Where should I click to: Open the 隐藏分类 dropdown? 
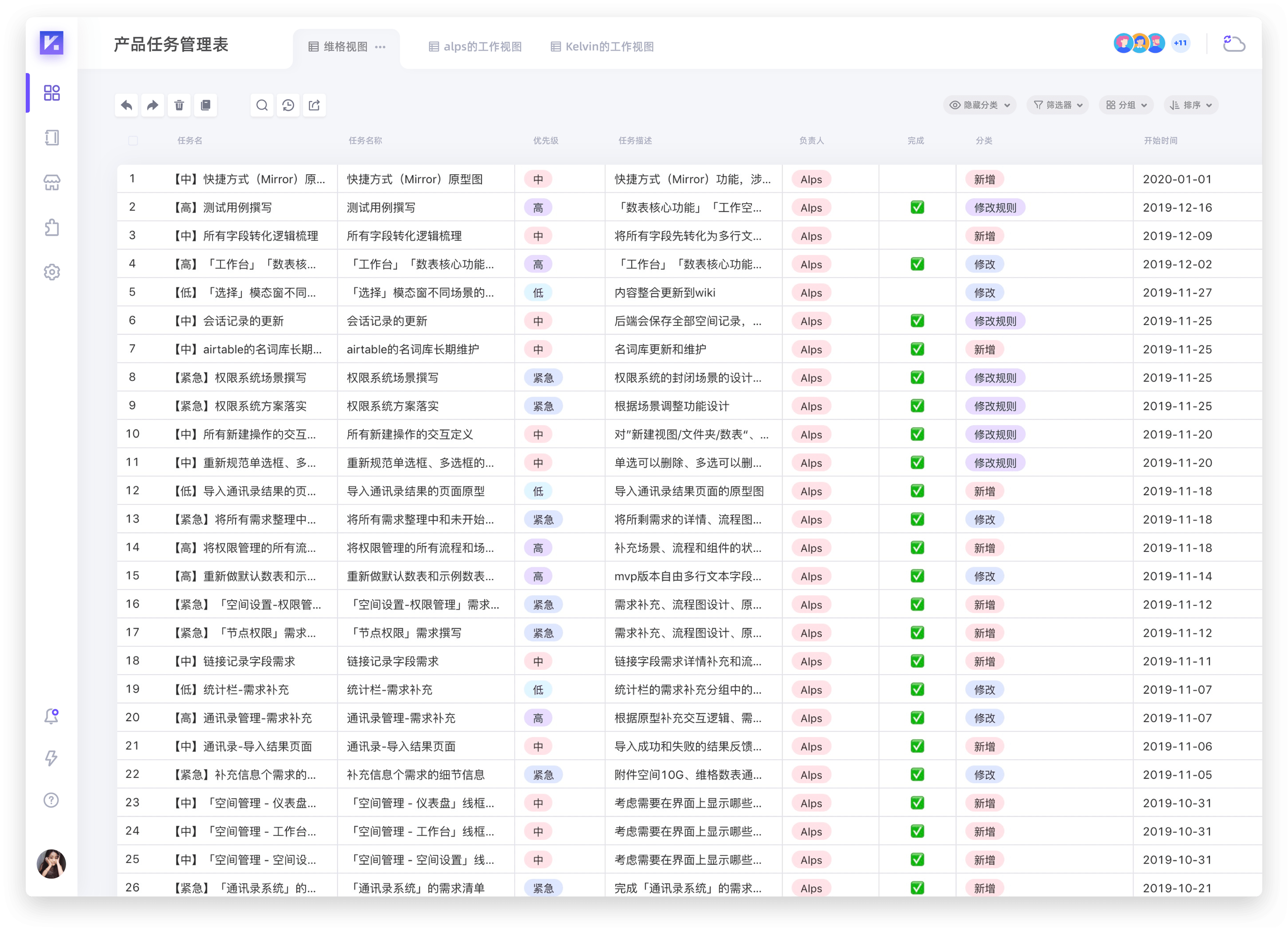pos(980,105)
